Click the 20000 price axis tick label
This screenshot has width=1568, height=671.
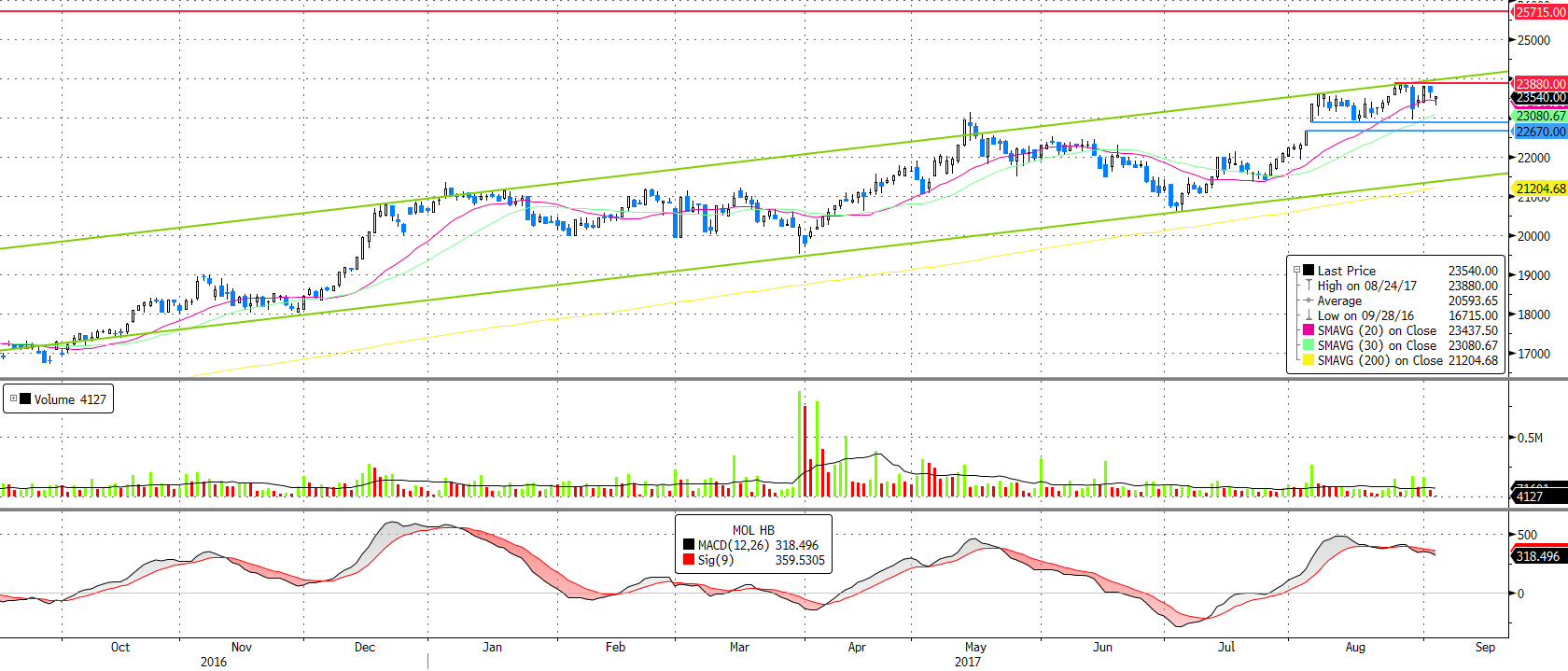pos(1533,236)
